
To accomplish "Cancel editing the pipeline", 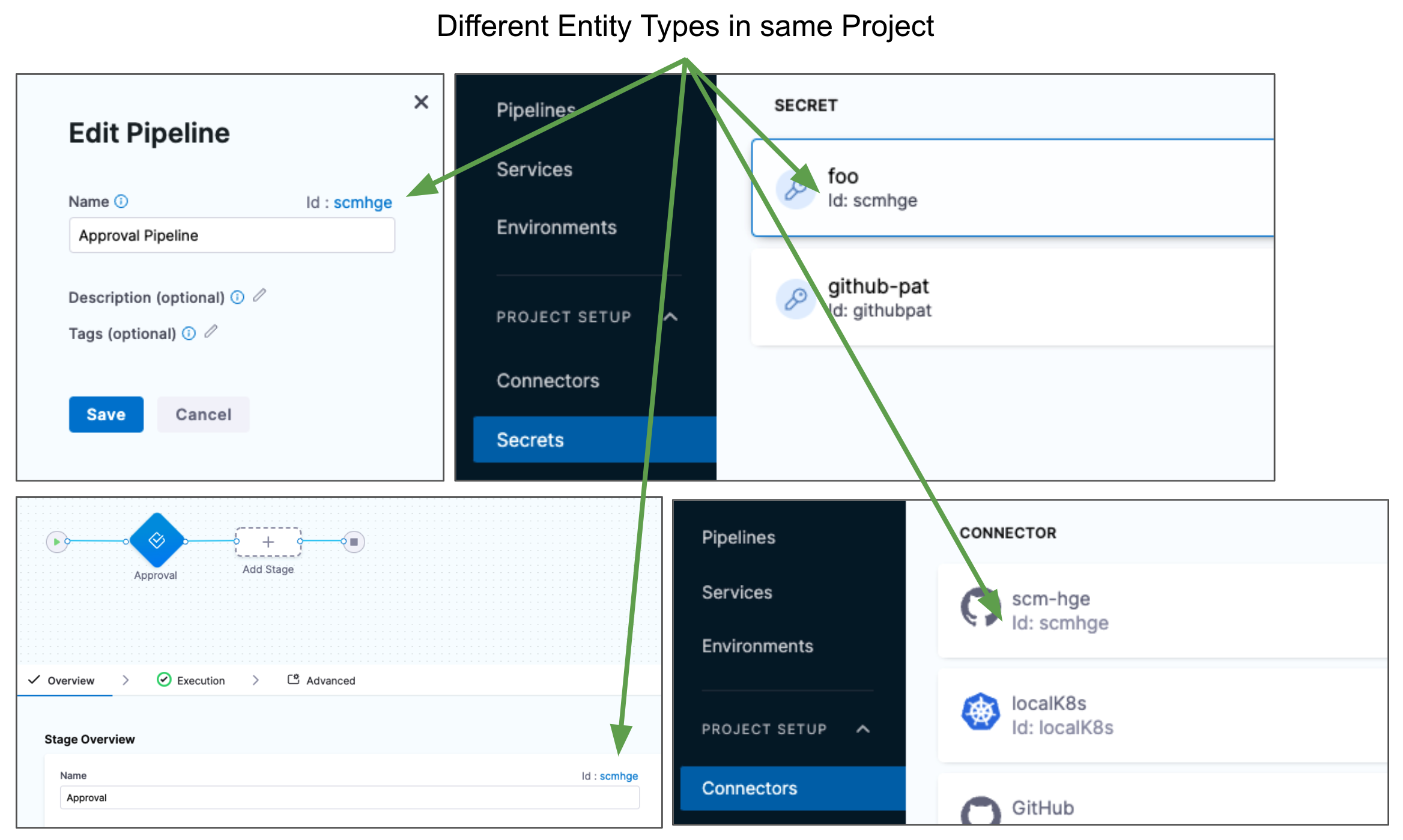I will pos(203,414).
